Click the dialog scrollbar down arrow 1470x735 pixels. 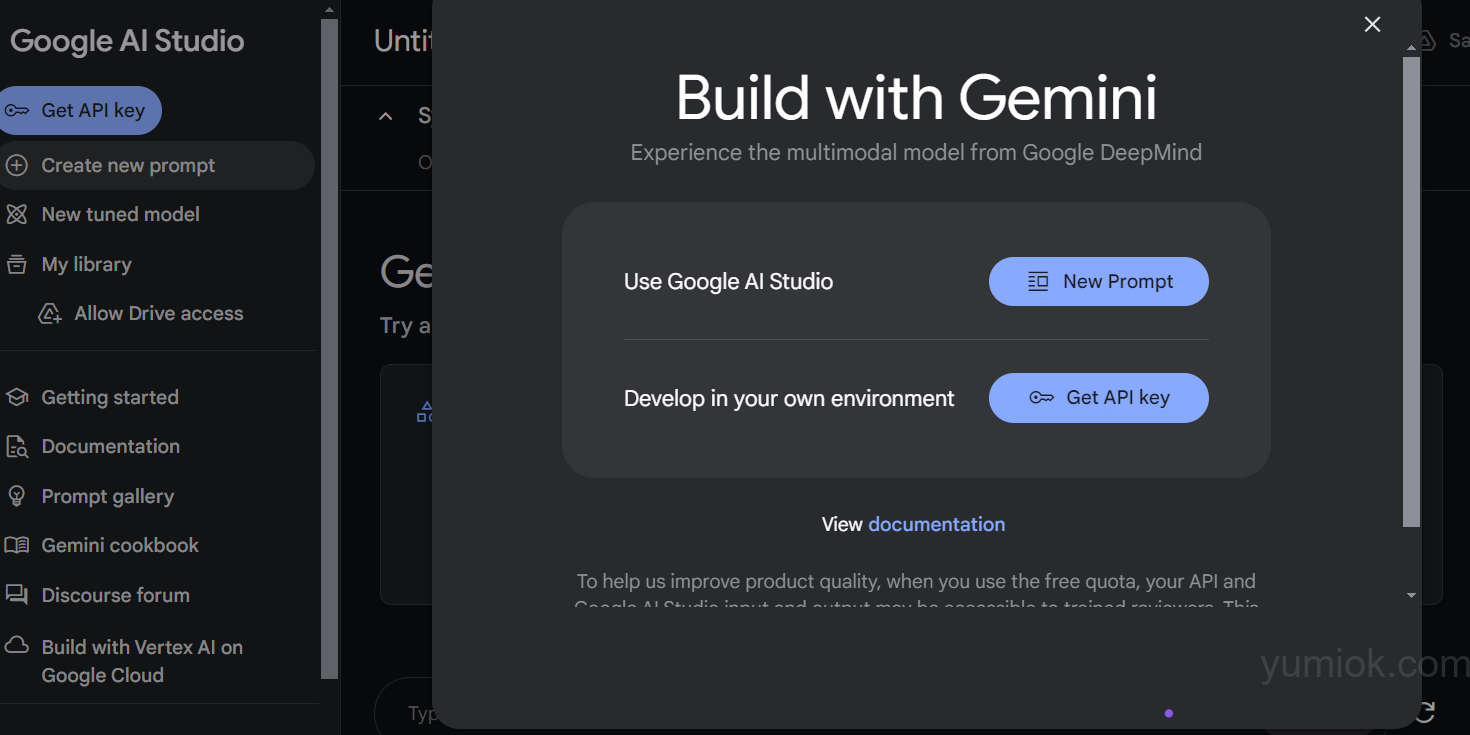[1411, 595]
